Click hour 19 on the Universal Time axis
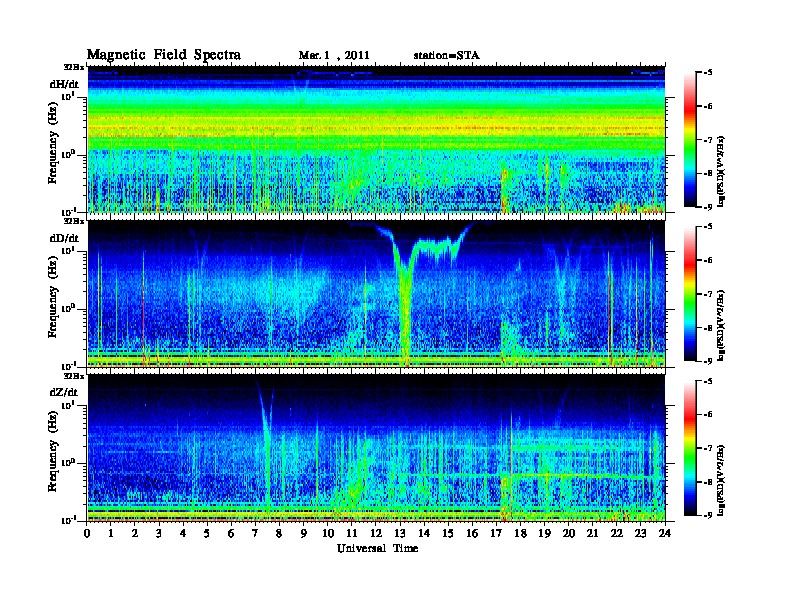The image size is (792, 612). tap(544, 534)
